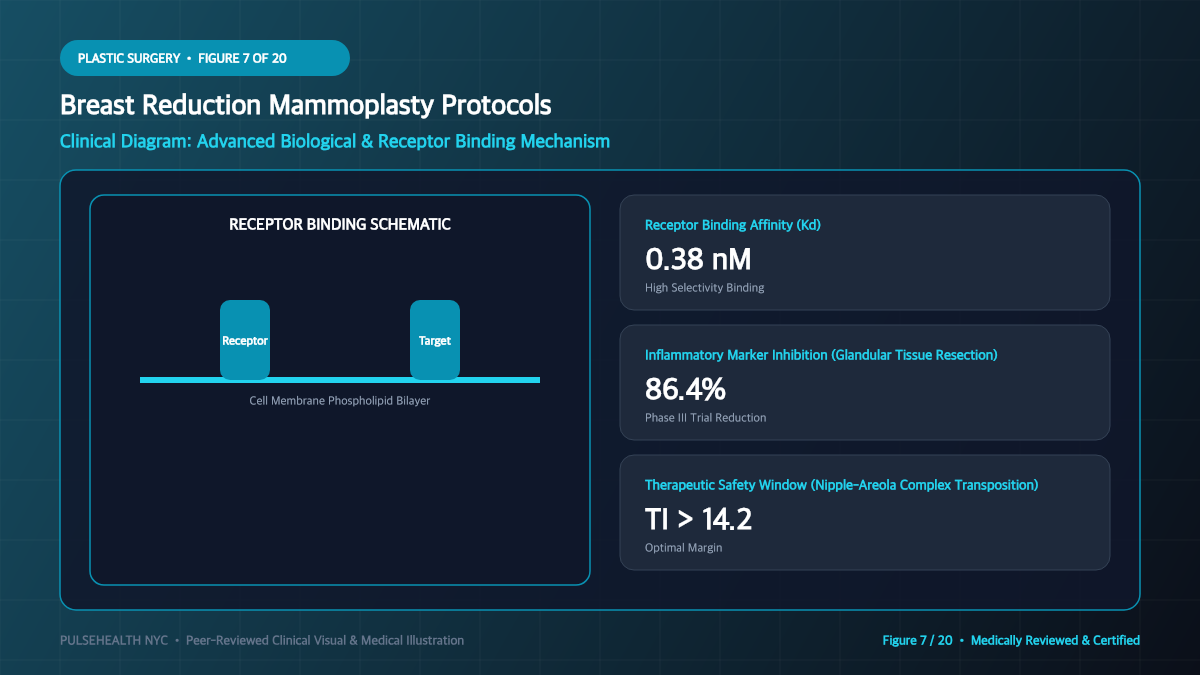This screenshot has height=675, width=1200.
Task: Open the Receptor Binding Affinity (Kd) card
Action: (865, 252)
